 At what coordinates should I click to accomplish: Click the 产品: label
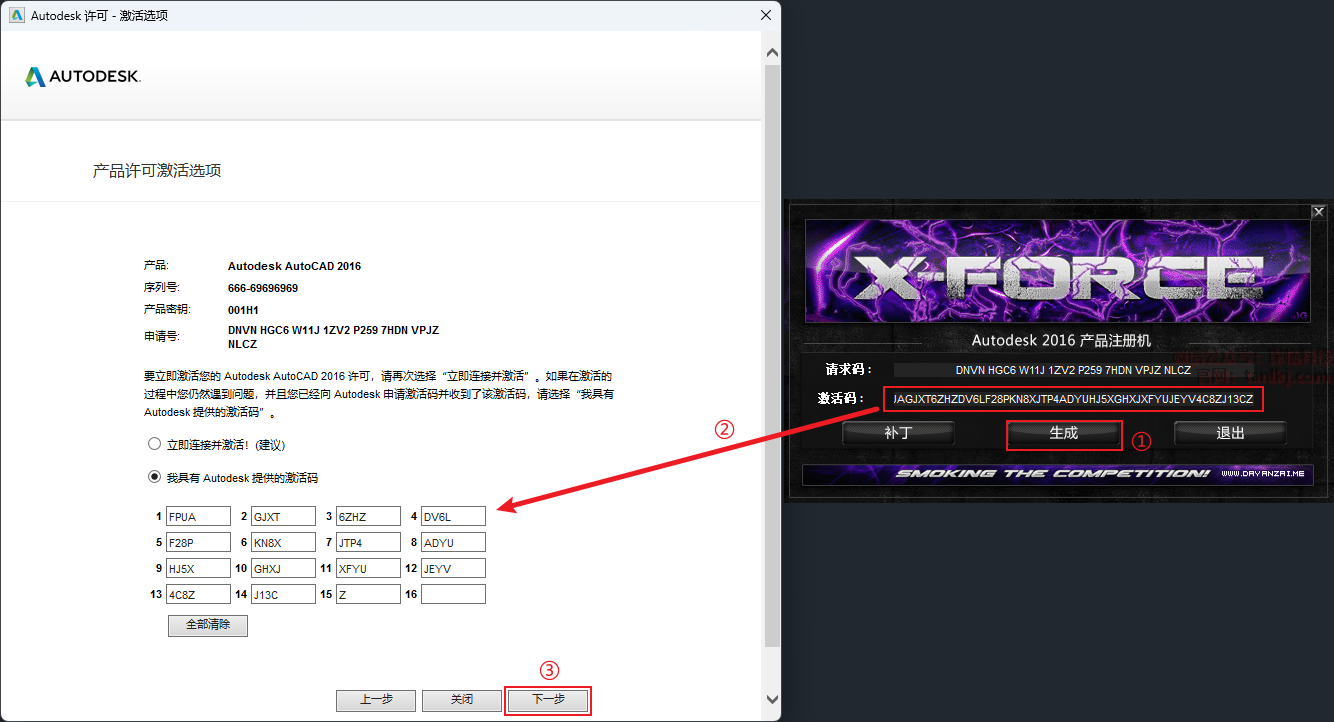pos(157,266)
